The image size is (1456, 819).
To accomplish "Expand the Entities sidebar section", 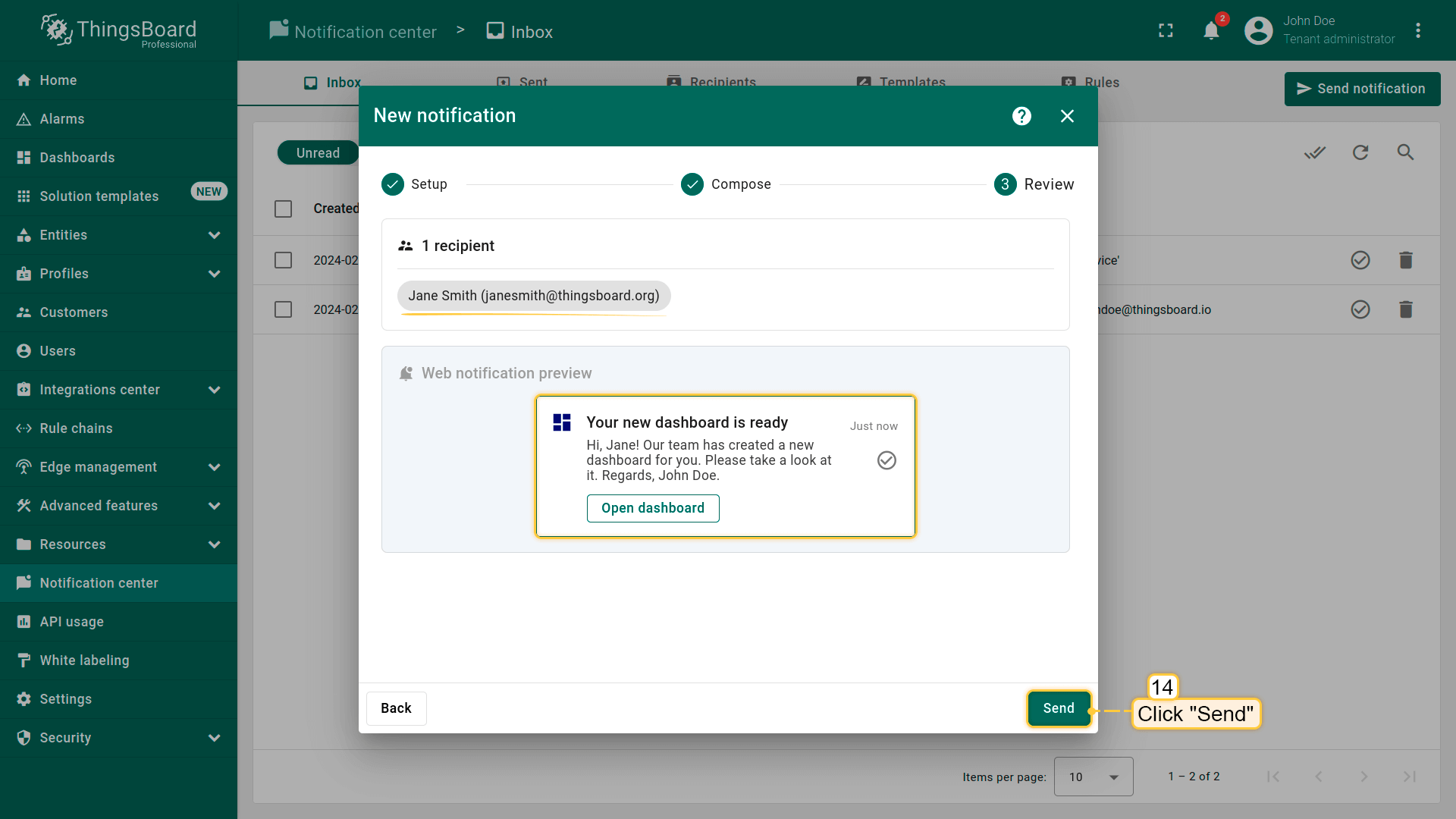I will point(214,235).
